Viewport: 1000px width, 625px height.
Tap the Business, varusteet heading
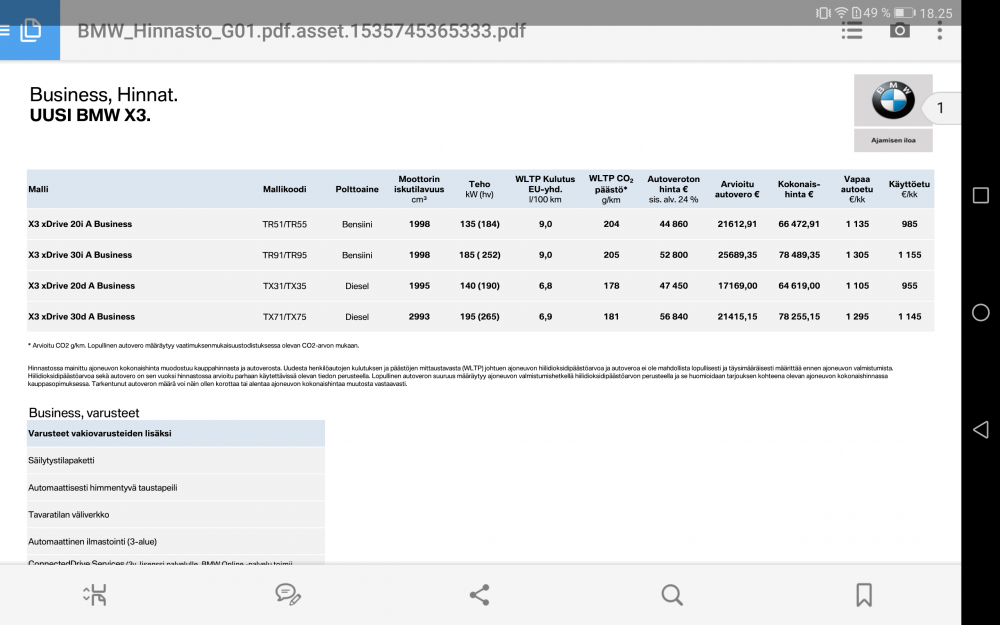84,413
